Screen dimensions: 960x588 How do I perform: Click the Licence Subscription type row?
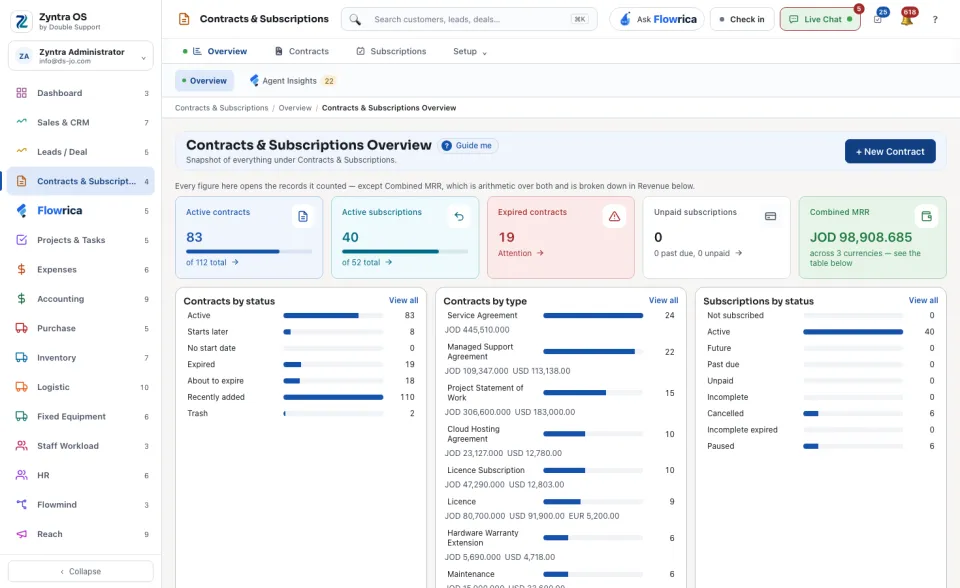click(x=560, y=470)
